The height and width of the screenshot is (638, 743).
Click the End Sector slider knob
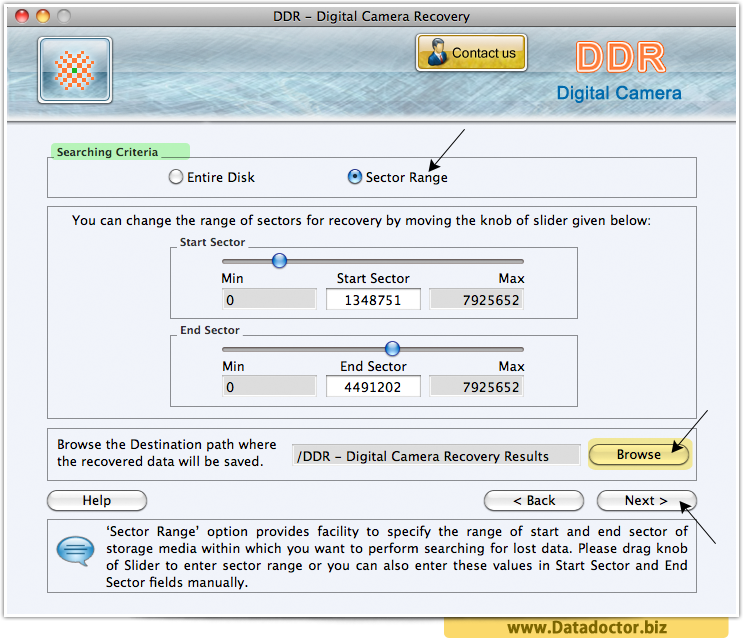pos(392,349)
